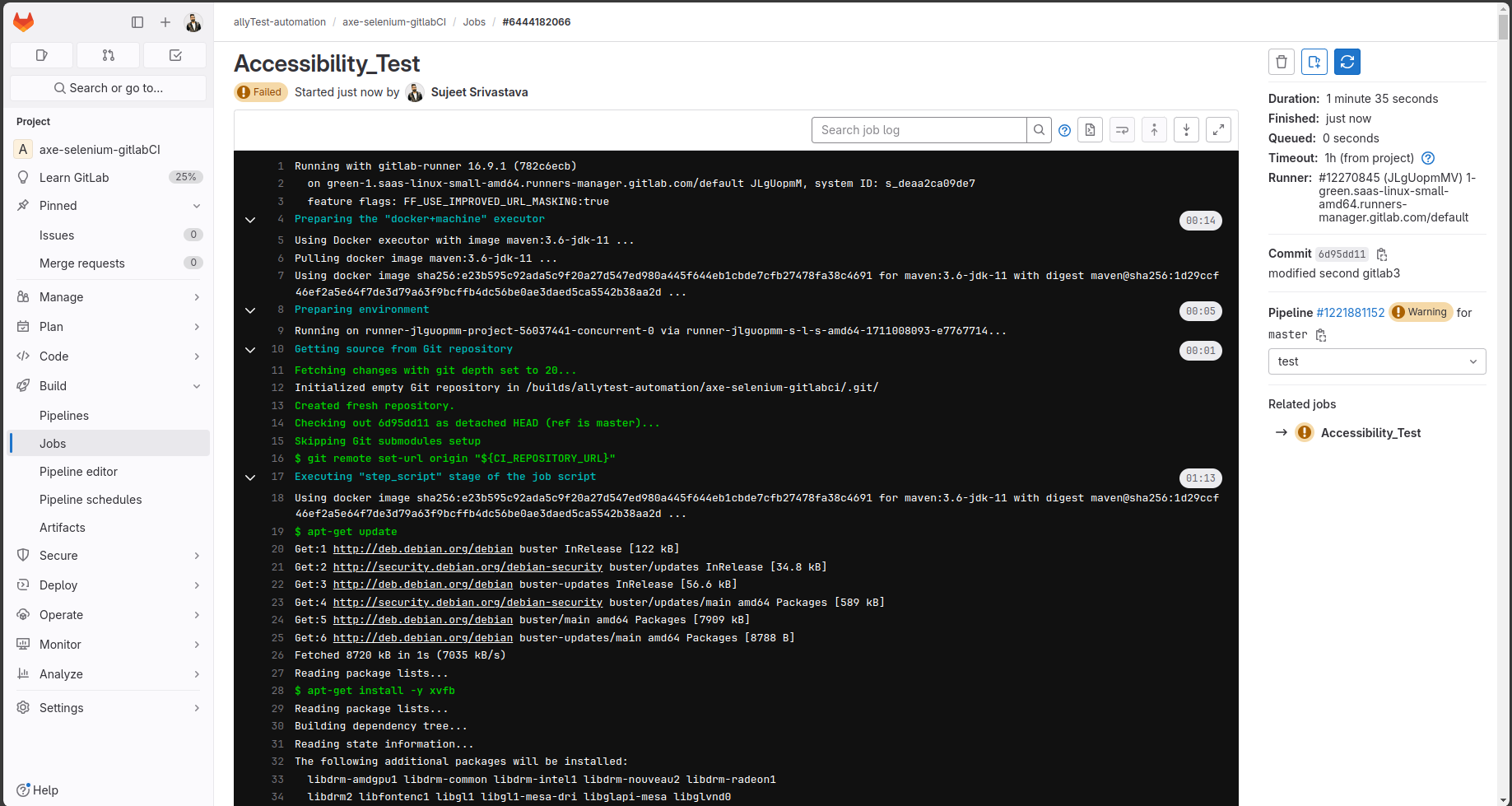Viewport: 1512px width, 806px height.
Task: Collapse the 'Getting source from Git repository' section
Action: coord(250,350)
